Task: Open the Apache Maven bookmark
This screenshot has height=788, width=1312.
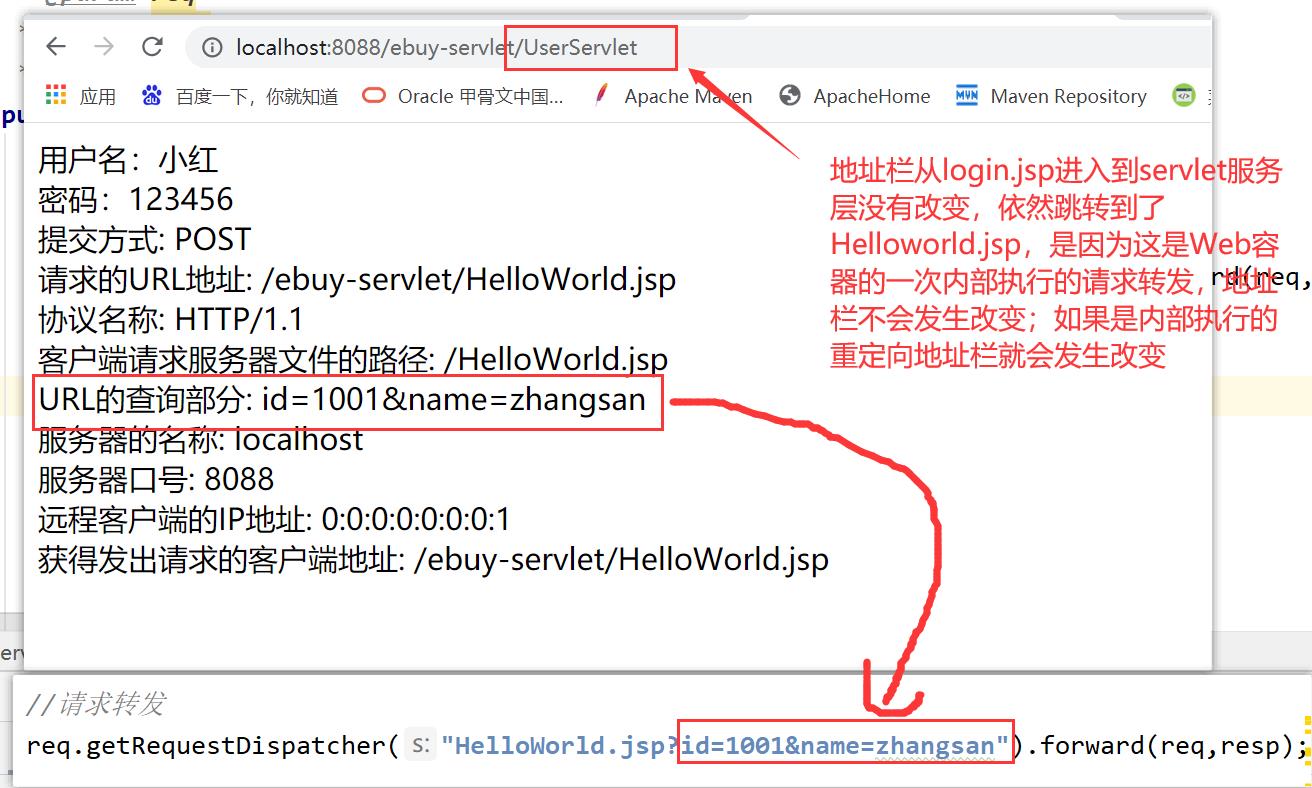Action: tap(671, 96)
